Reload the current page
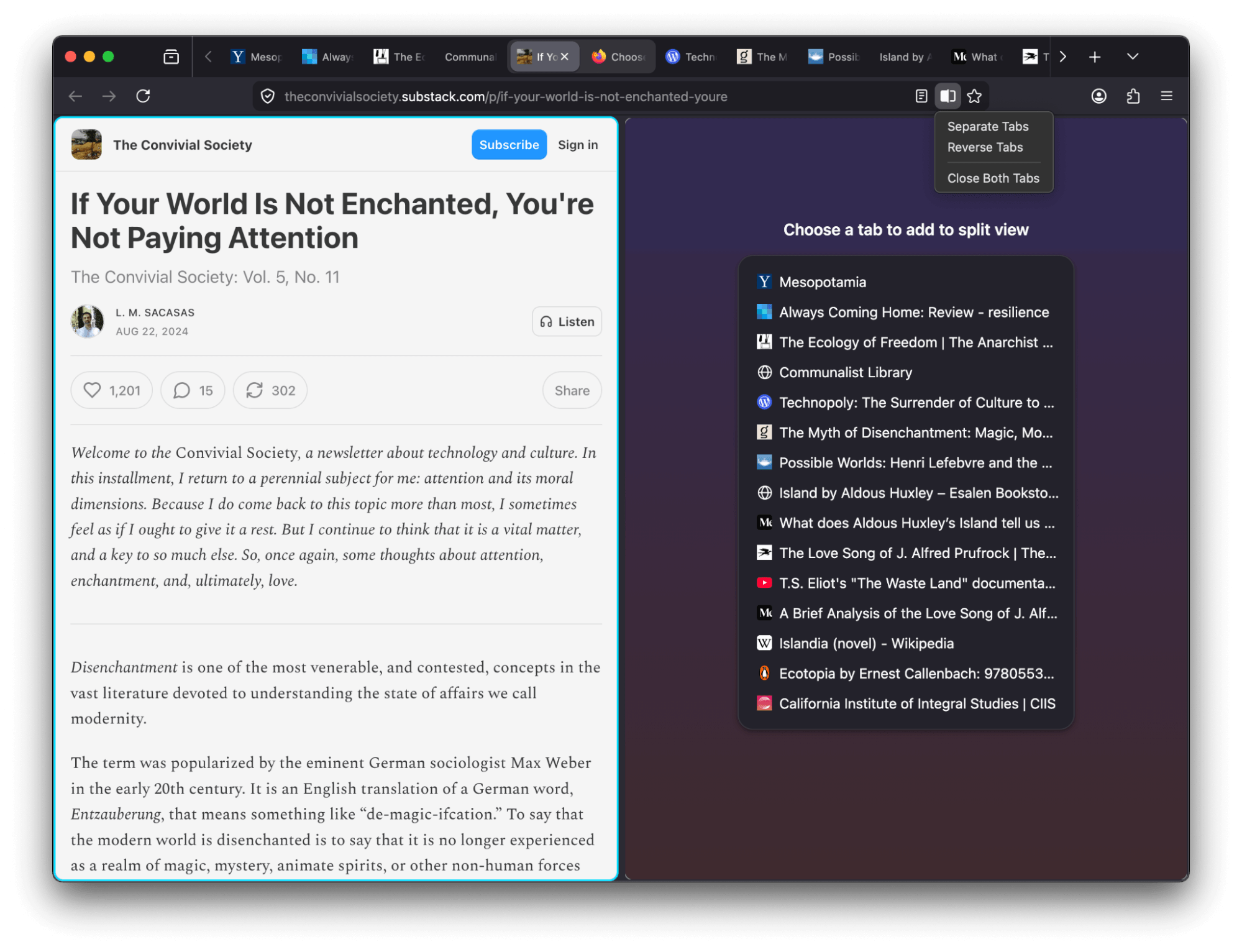 click(144, 96)
